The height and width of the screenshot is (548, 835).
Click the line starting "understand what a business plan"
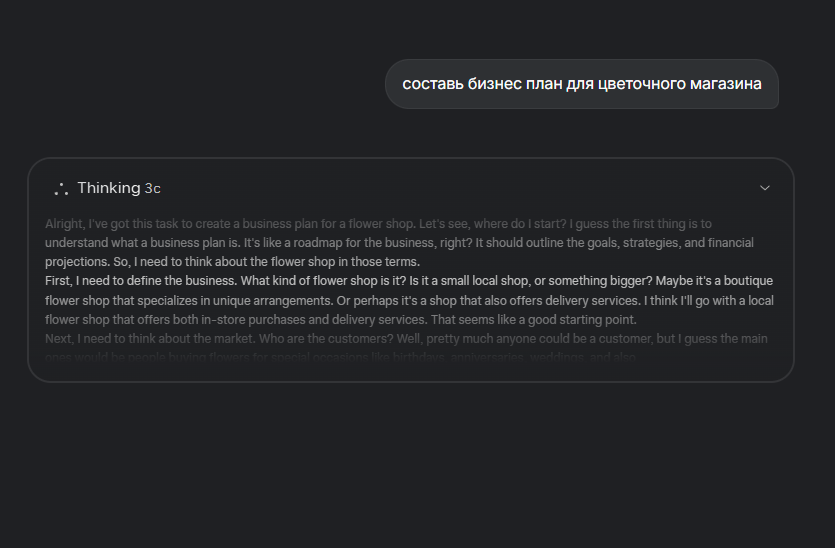[399, 243]
